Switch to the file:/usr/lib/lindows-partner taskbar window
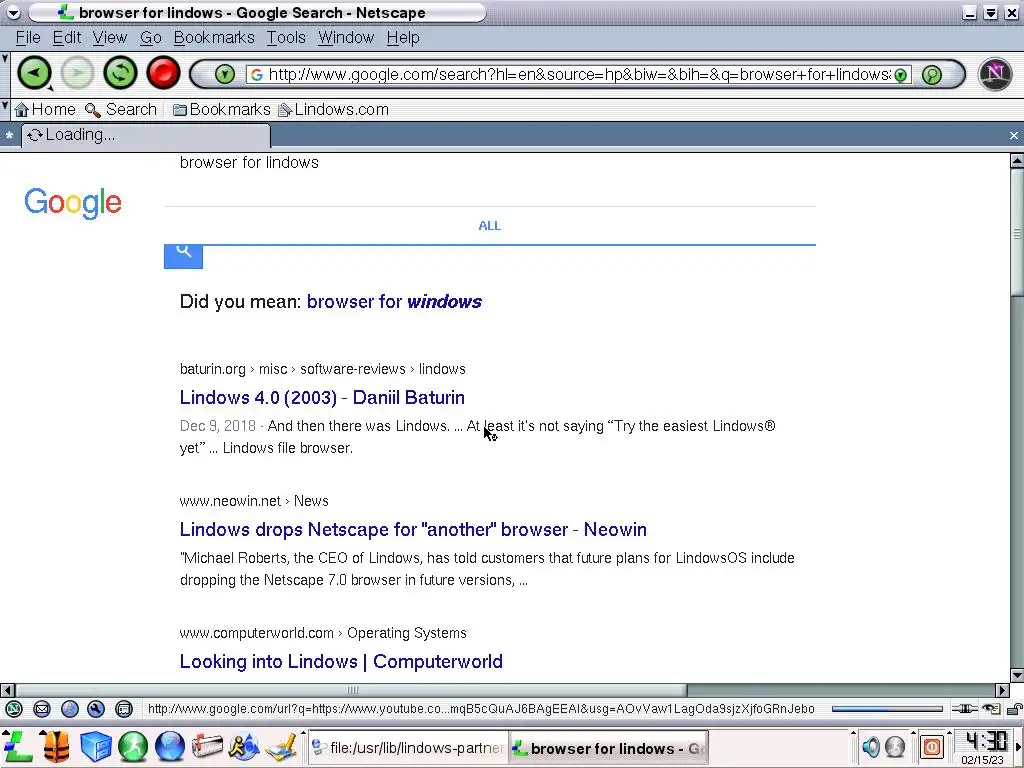 tap(408, 748)
